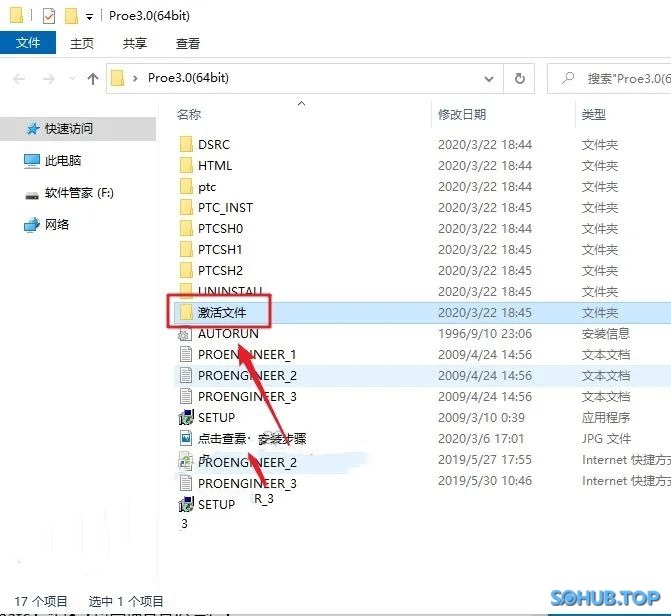Select the 点击查看 JPG file icon
The width and height of the screenshot is (671, 616).
click(x=186, y=438)
